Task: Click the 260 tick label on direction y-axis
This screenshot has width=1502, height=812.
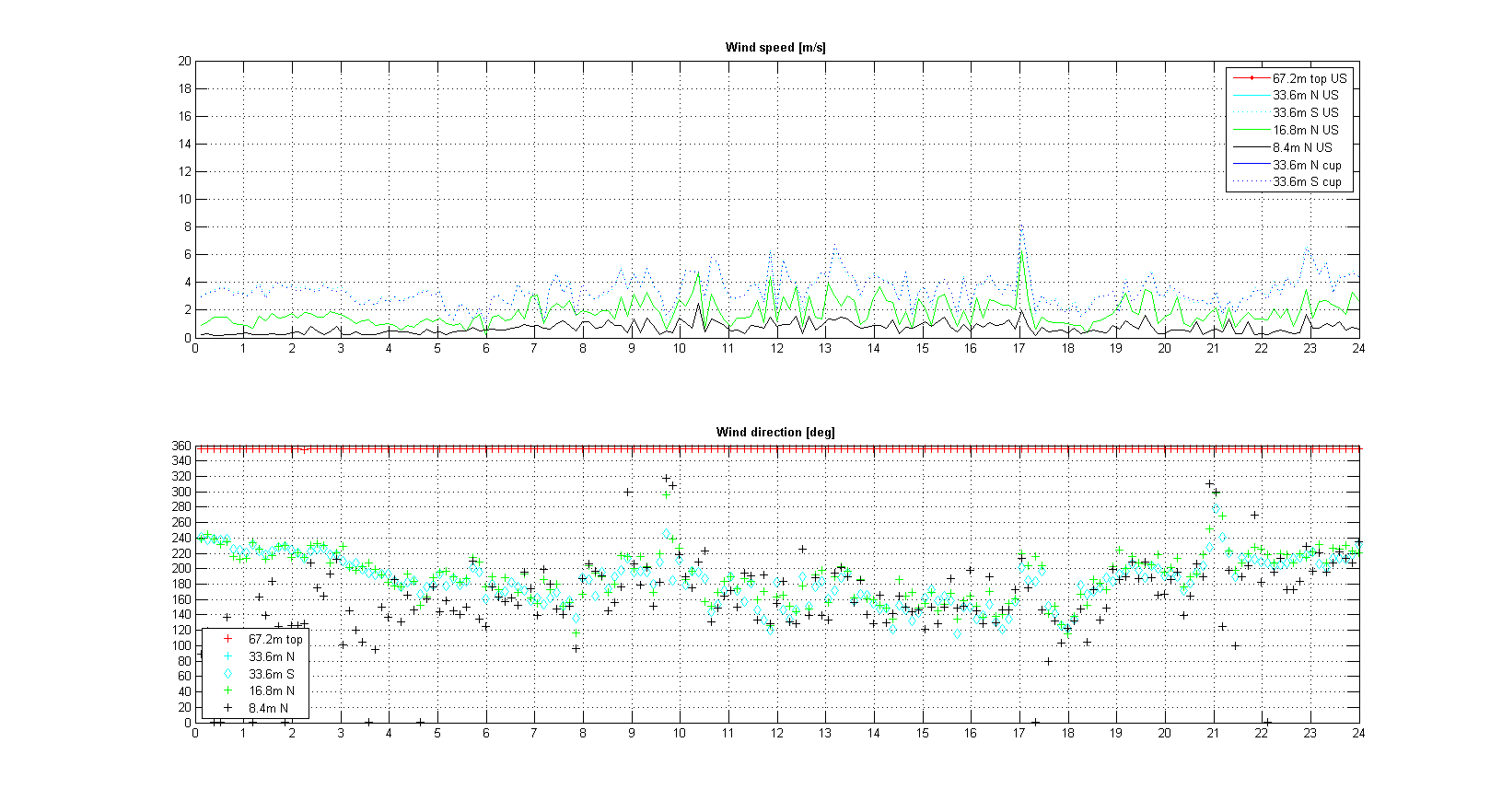Action: click(x=182, y=523)
